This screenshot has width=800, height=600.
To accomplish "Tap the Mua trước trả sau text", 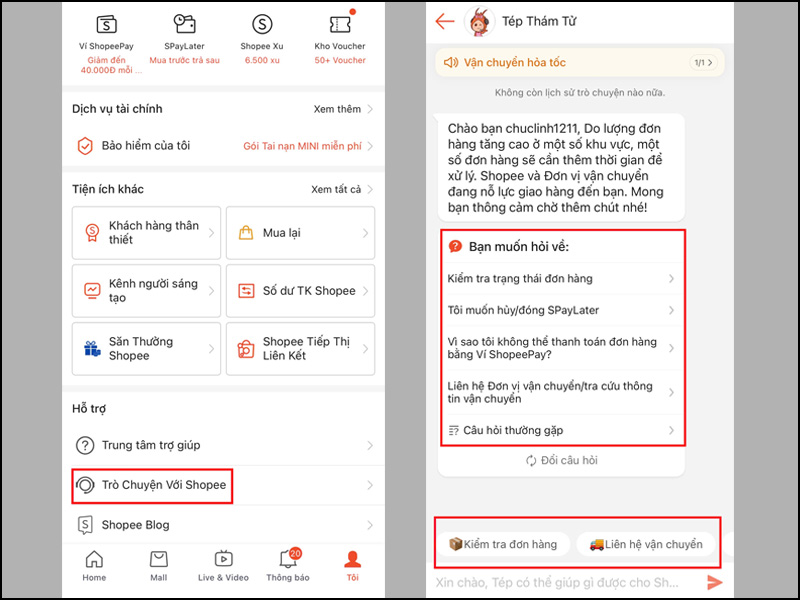I will point(184,60).
